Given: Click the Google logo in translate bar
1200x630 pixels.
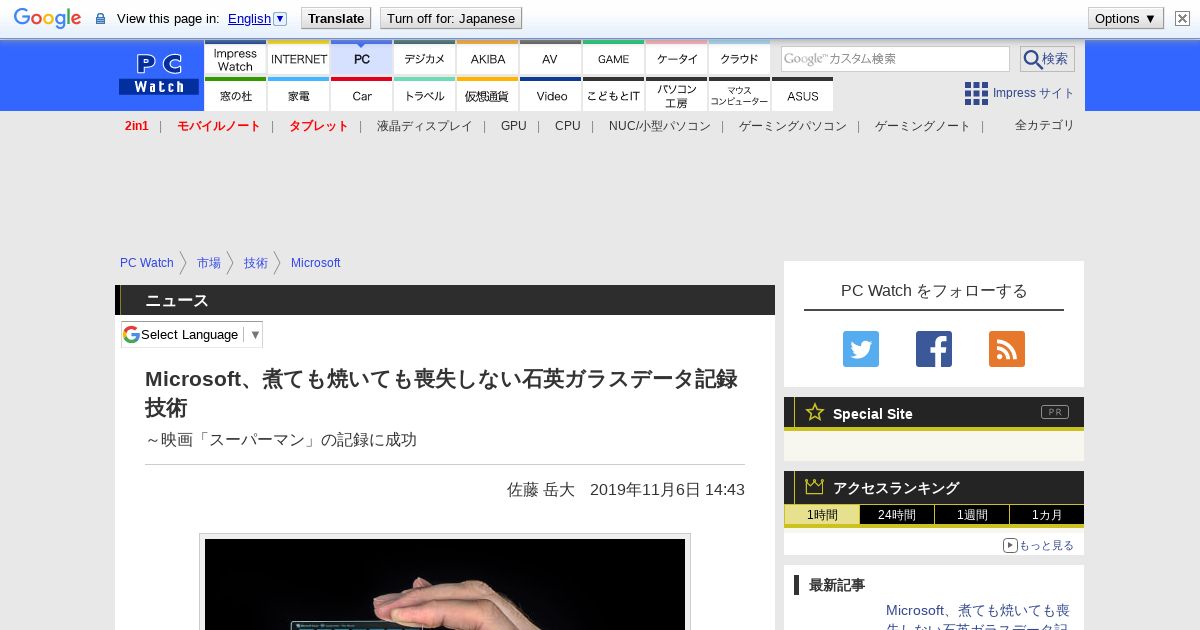Looking at the screenshot, I should click(x=47, y=18).
